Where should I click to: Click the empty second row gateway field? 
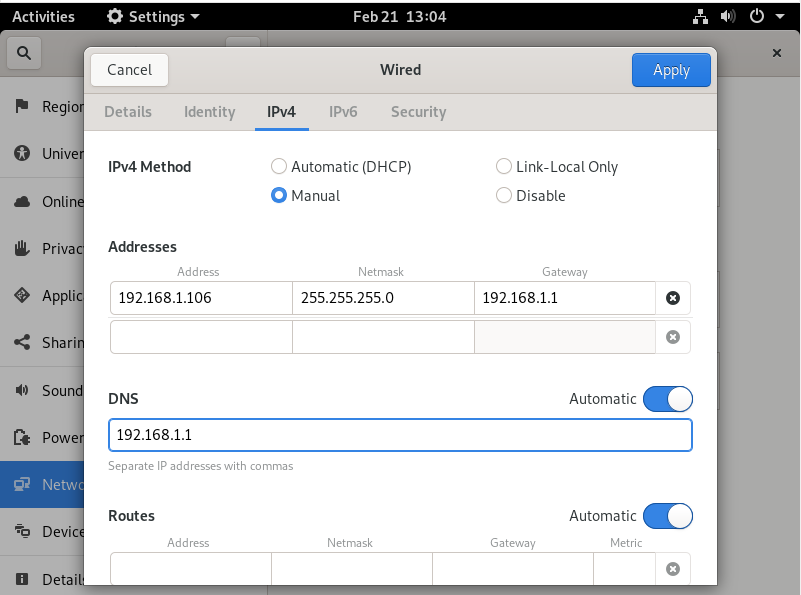click(565, 337)
